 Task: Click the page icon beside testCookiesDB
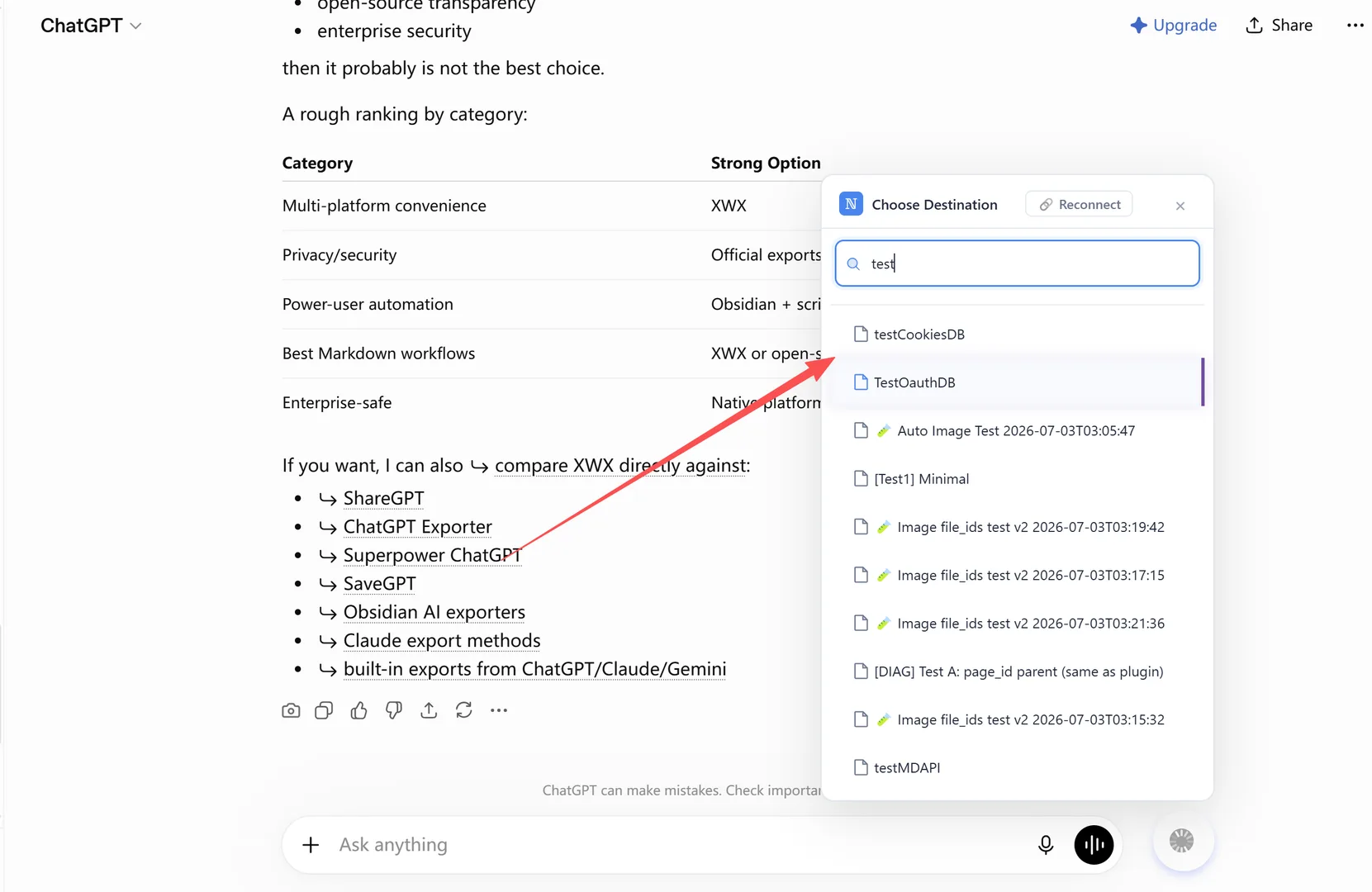[x=861, y=334]
